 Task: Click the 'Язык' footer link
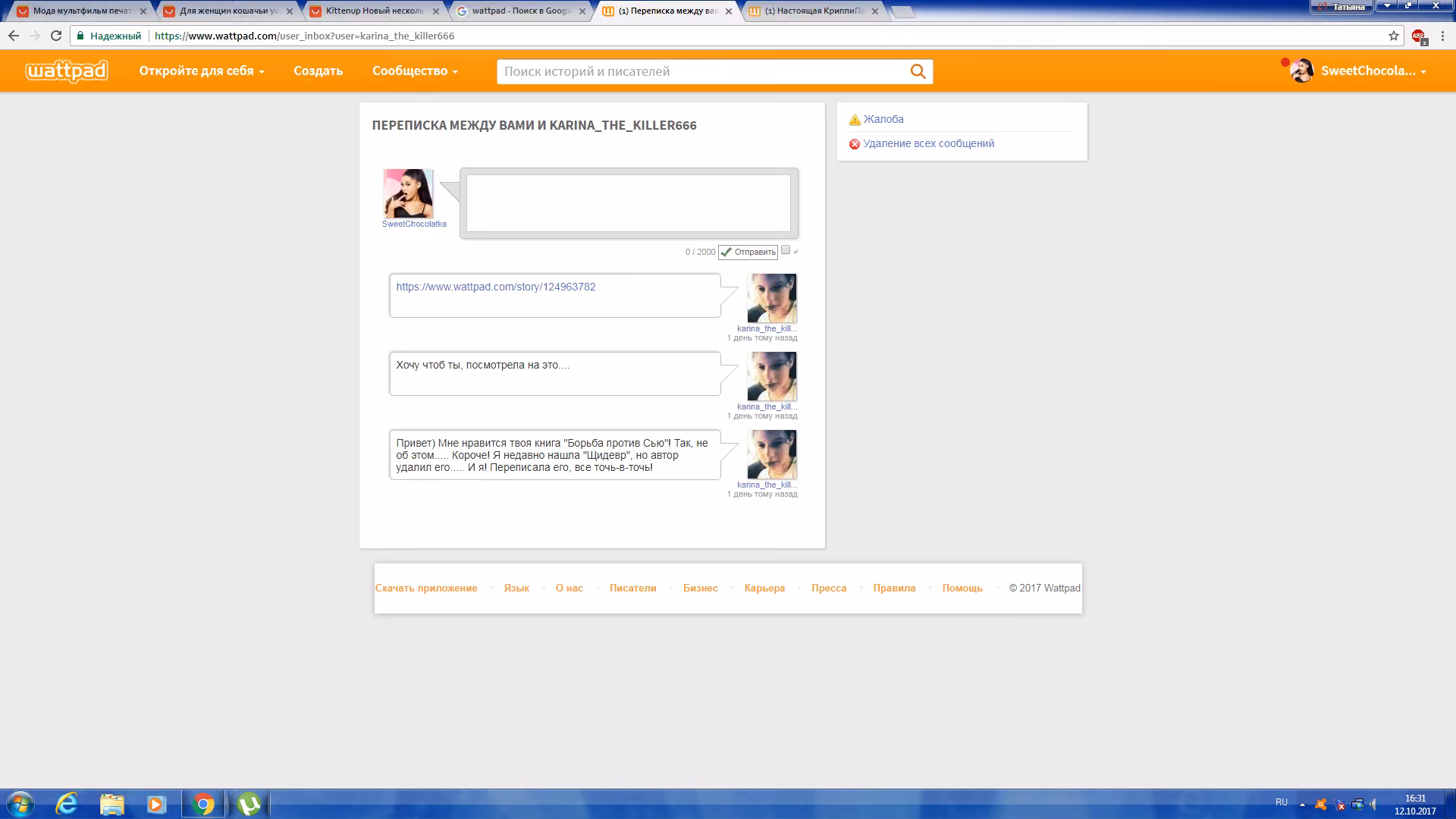516,588
